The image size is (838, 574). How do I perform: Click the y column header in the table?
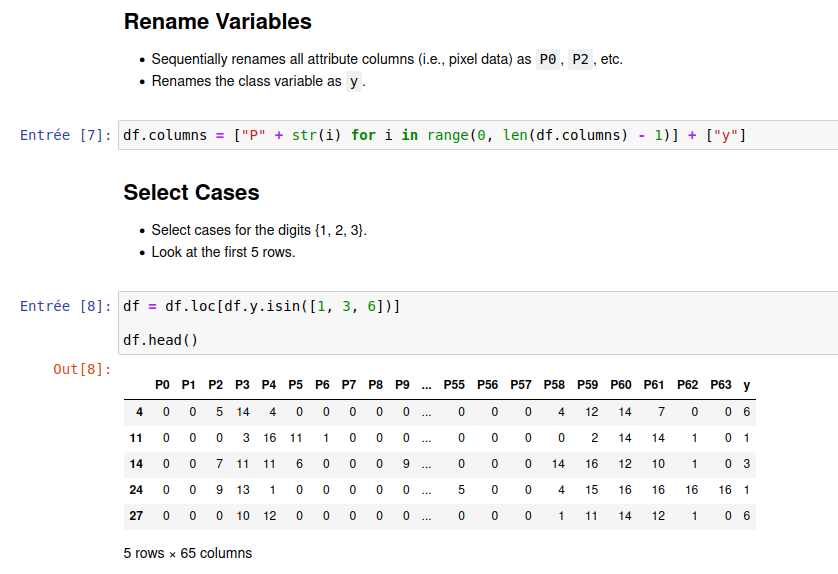pos(747,385)
